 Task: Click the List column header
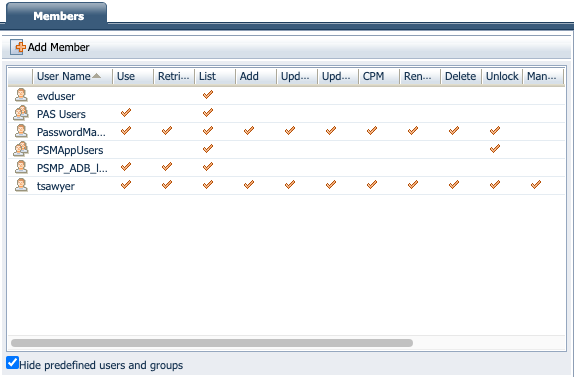coord(215,76)
